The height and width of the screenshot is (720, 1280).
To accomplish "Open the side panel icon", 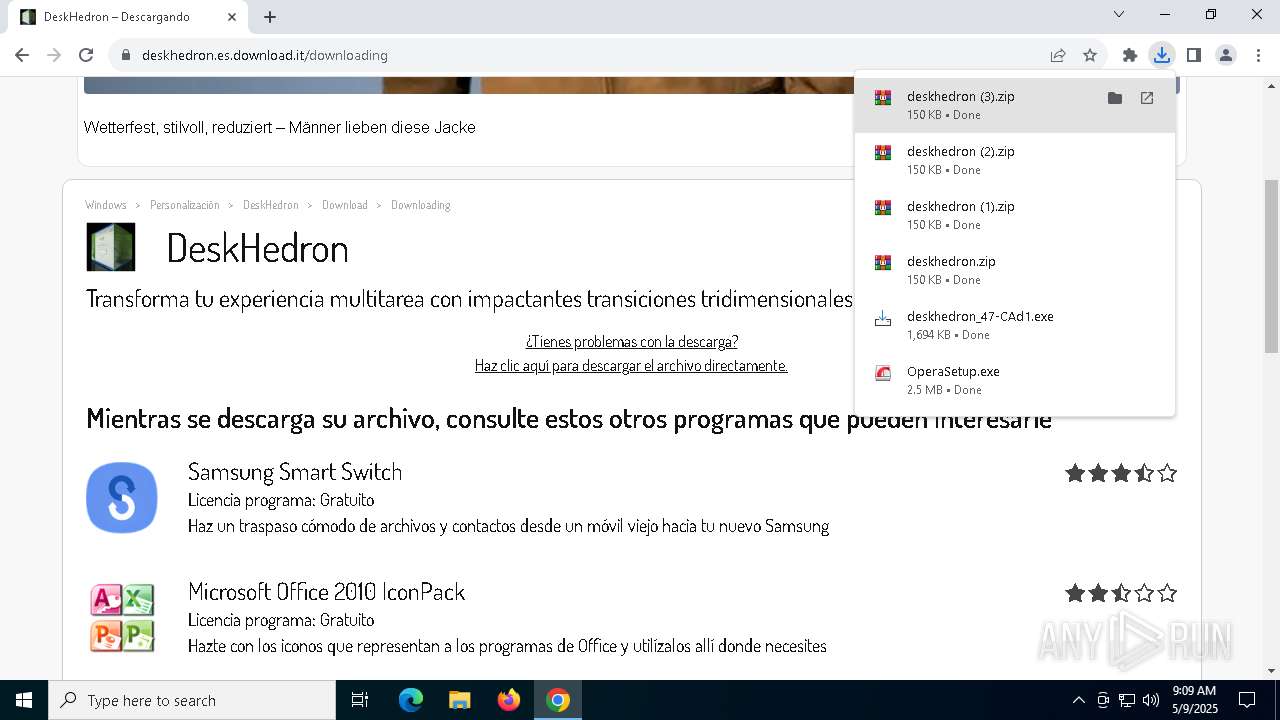I will (x=1194, y=55).
